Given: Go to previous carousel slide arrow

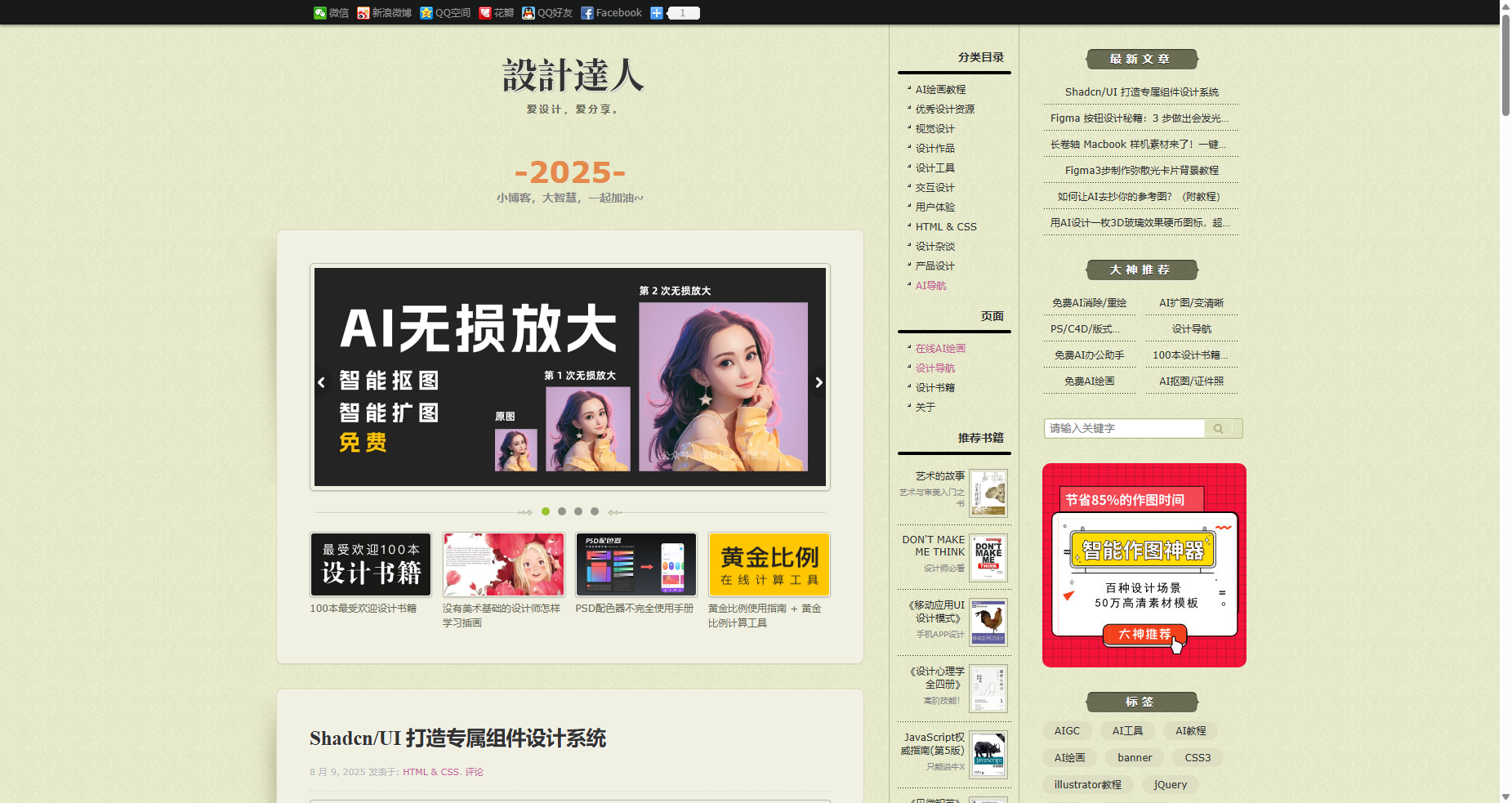Looking at the screenshot, I should [321, 382].
